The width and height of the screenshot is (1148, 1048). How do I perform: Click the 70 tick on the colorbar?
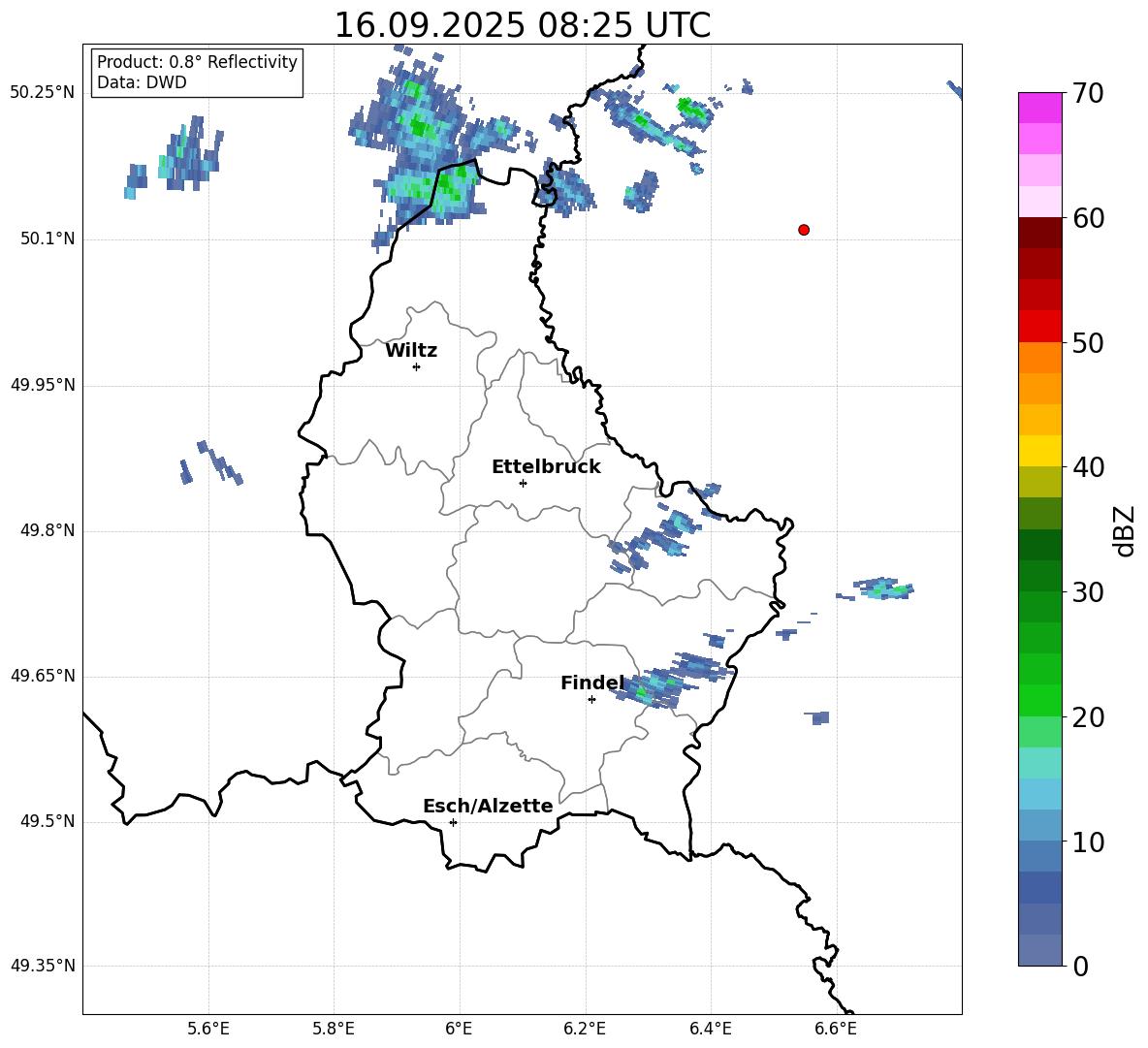1088,93
